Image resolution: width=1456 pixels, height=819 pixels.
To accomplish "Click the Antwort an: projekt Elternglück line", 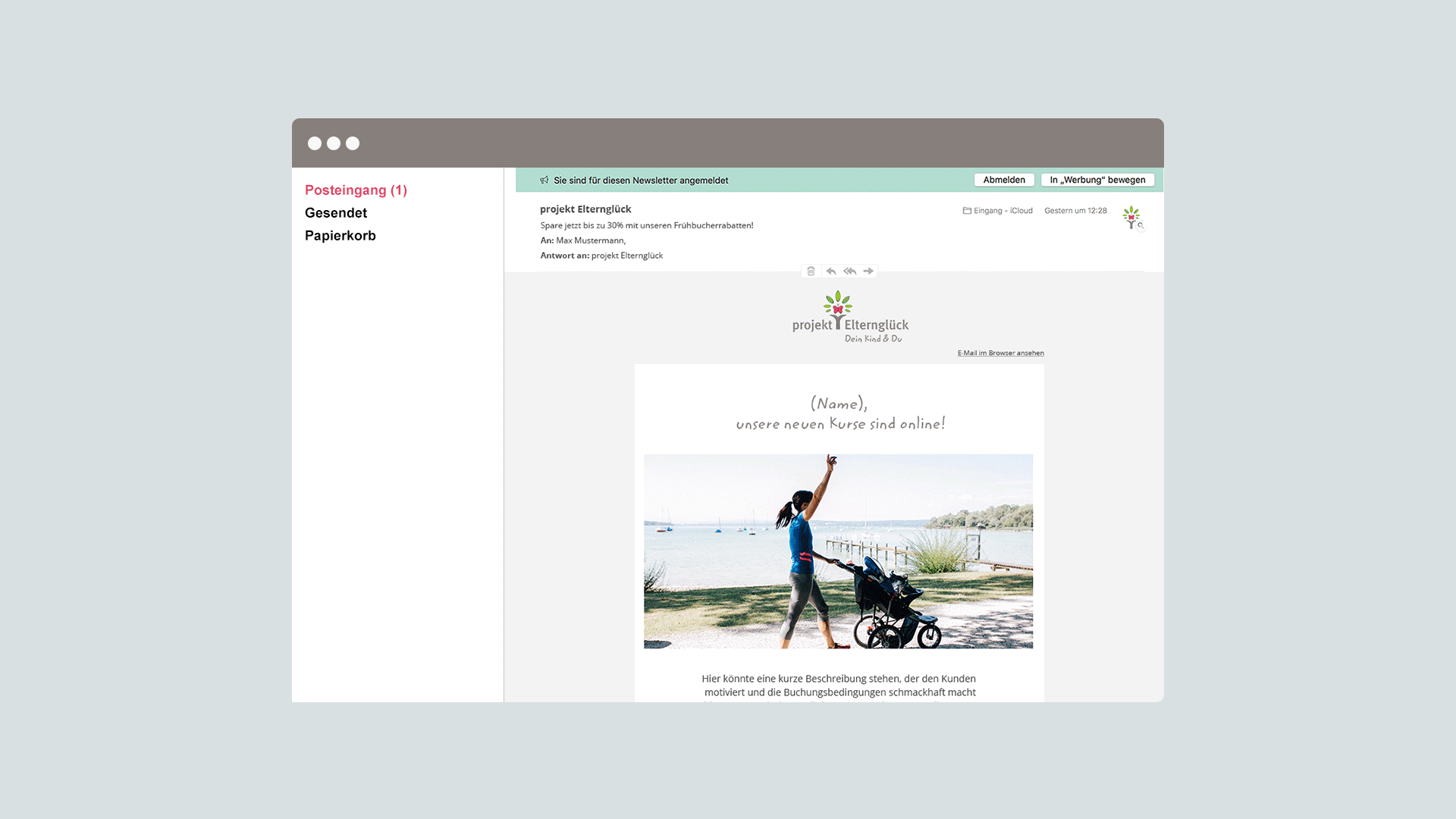I will click(601, 256).
